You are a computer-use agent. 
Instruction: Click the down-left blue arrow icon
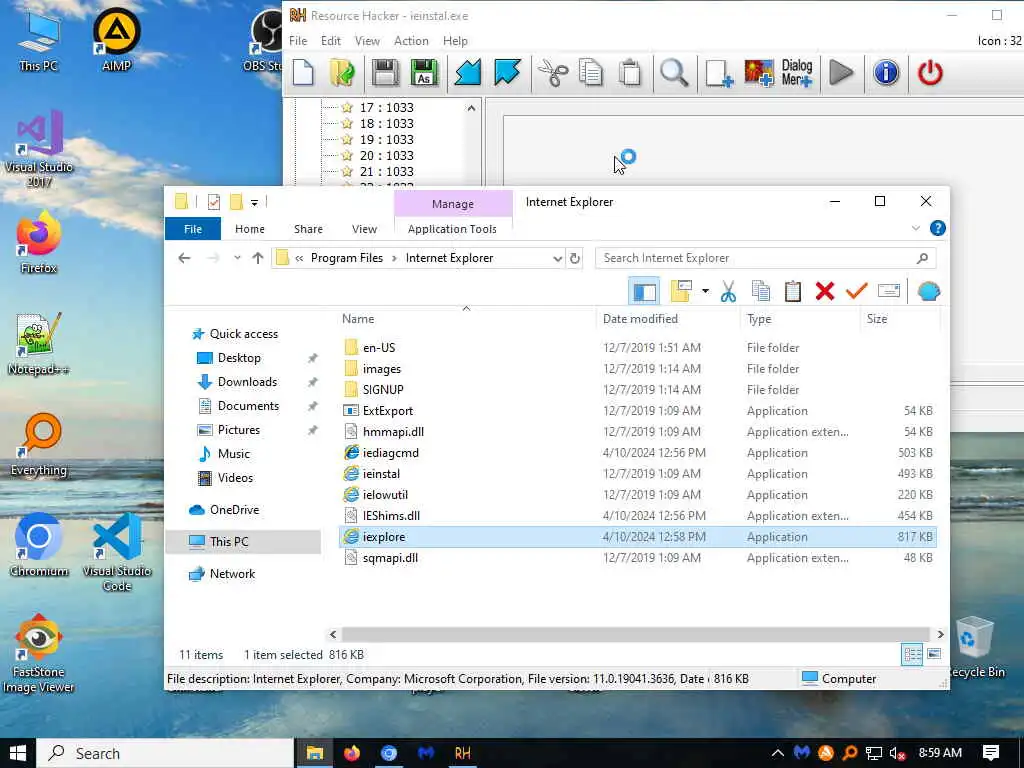coord(468,72)
